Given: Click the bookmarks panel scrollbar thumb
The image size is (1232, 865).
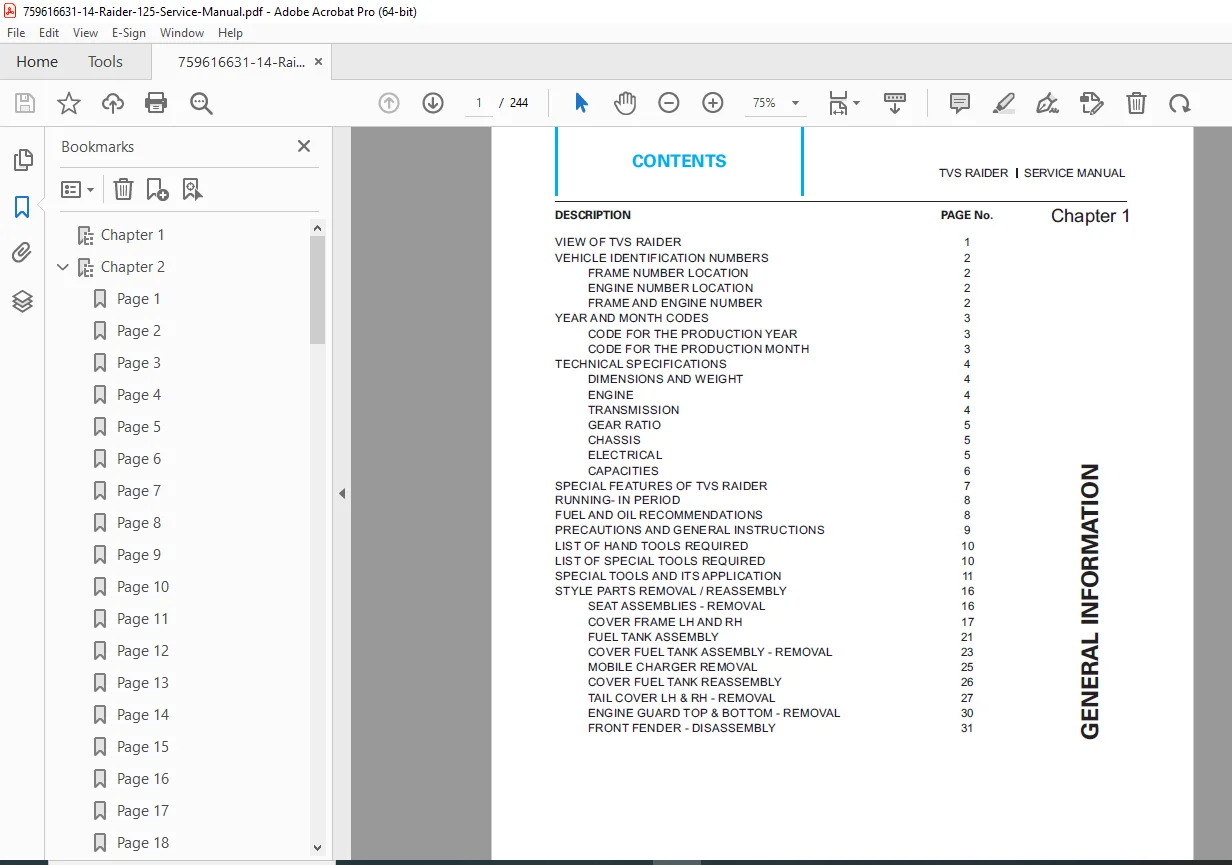Looking at the screenshot, I should (x=318, y=290).
